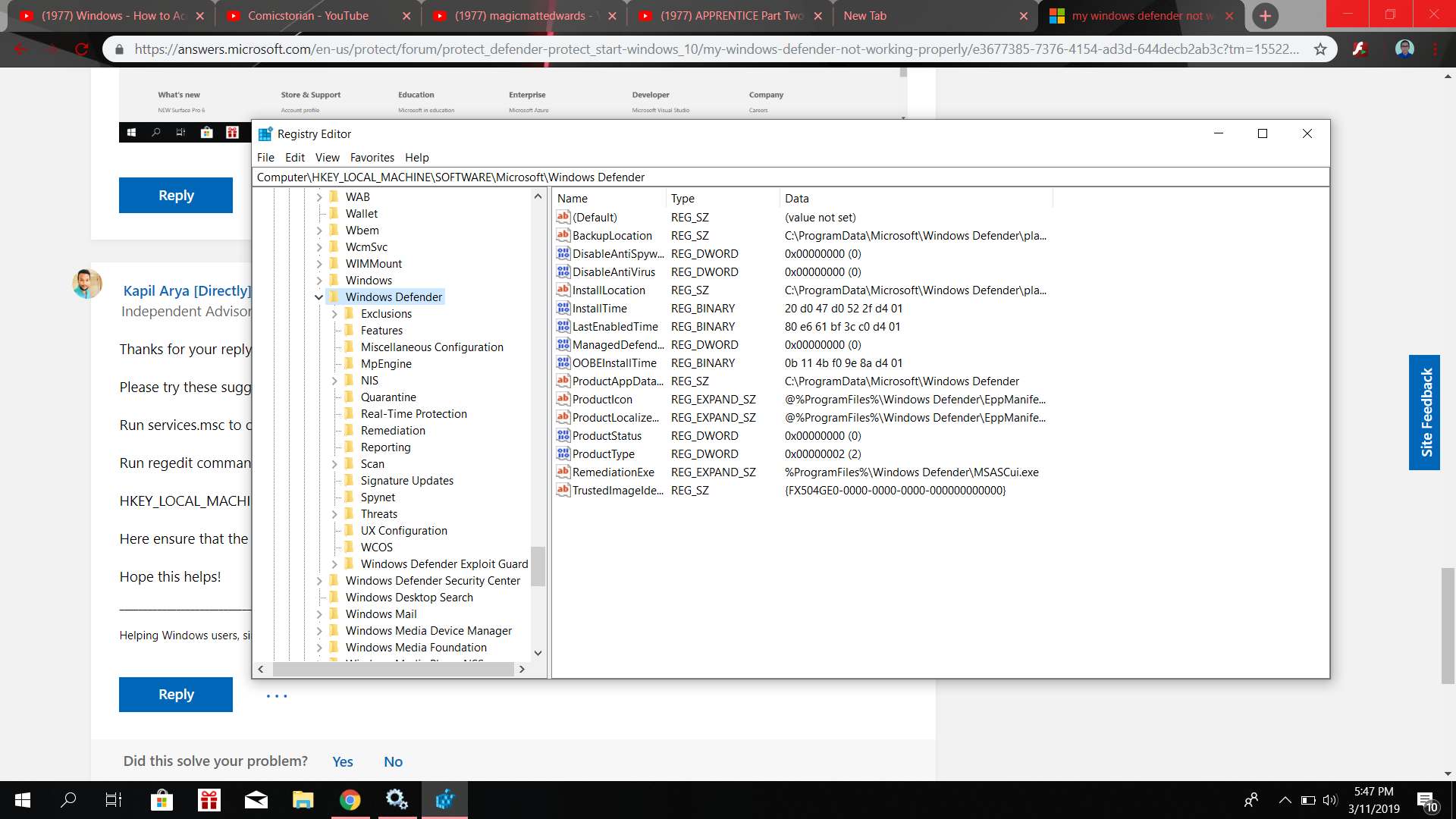Viewport: 1456px width, 819px height.
Task: Click the Real-Time Protection folder icon
Action: [x=349, y=413]
